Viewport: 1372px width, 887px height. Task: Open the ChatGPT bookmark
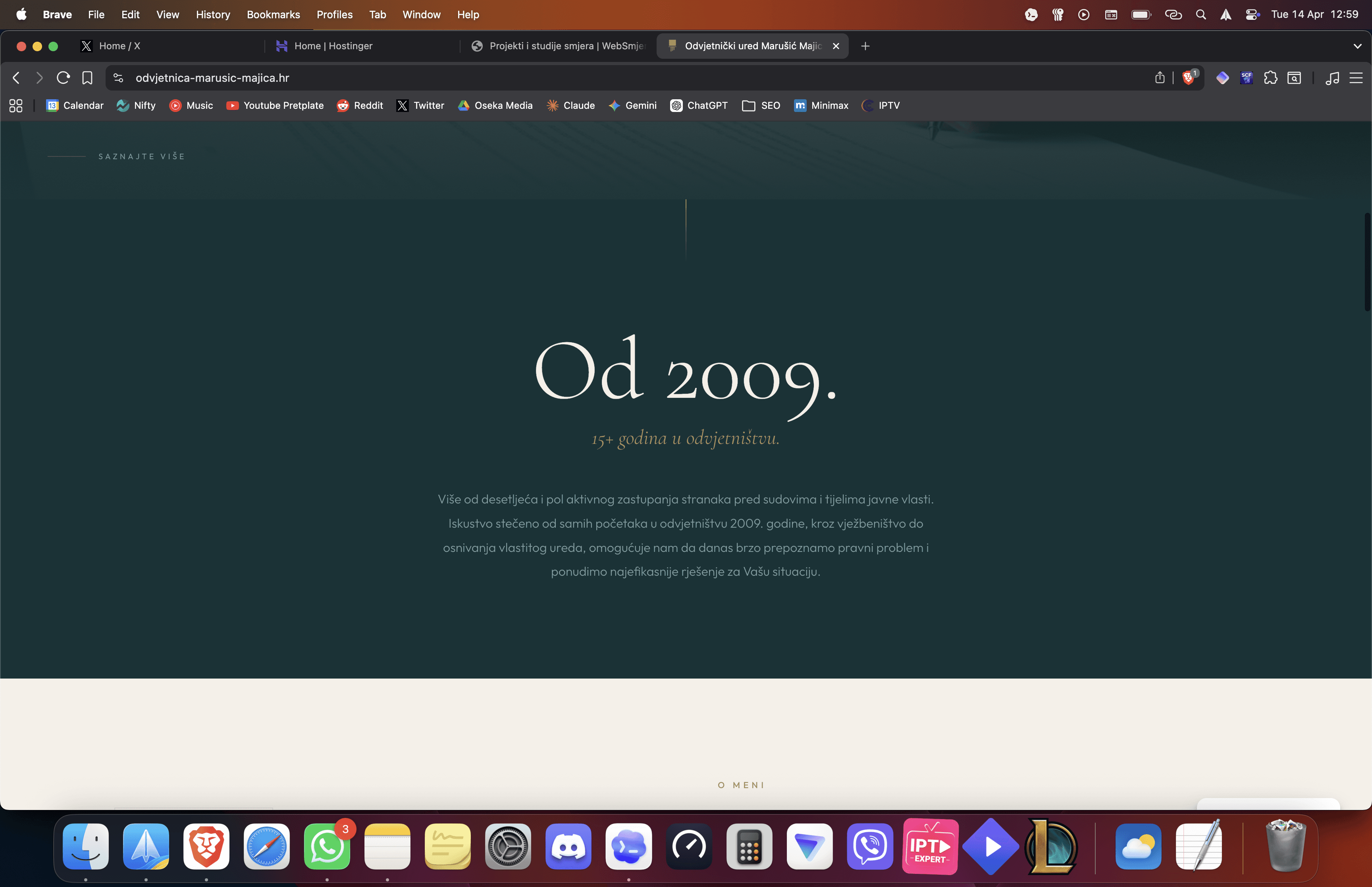coord(698,105)
